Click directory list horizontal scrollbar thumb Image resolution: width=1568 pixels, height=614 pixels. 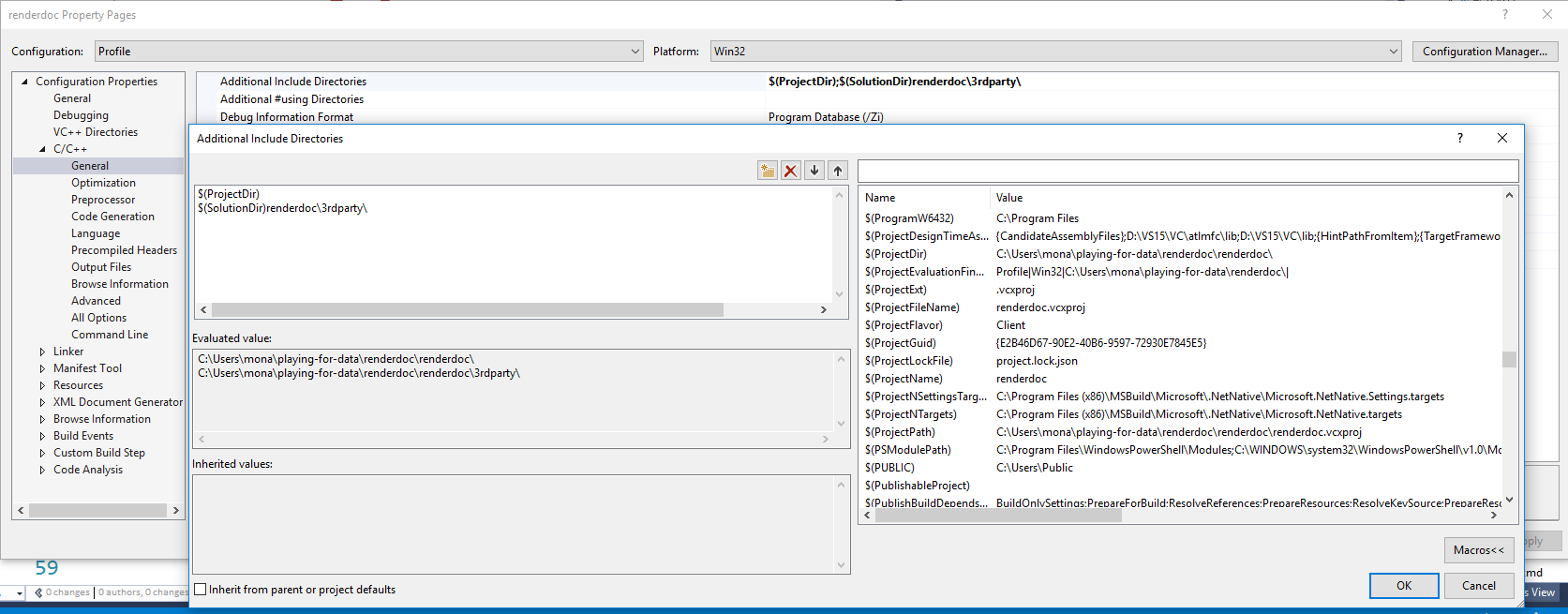click(x=468, y=309)
